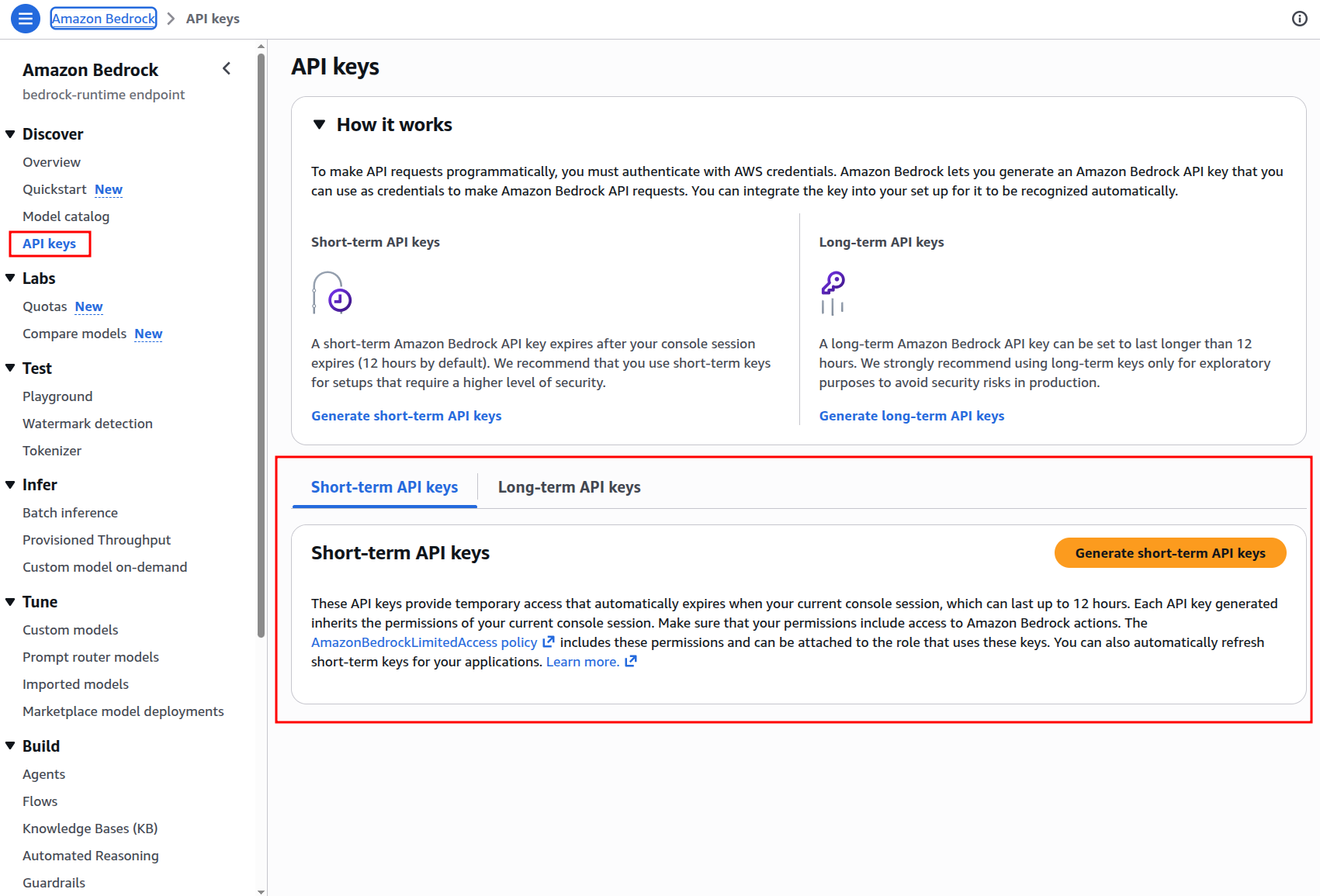The image size is (1320, 896).
Task: Open the hamburger navigation menu
Action: tap(25, 19)
